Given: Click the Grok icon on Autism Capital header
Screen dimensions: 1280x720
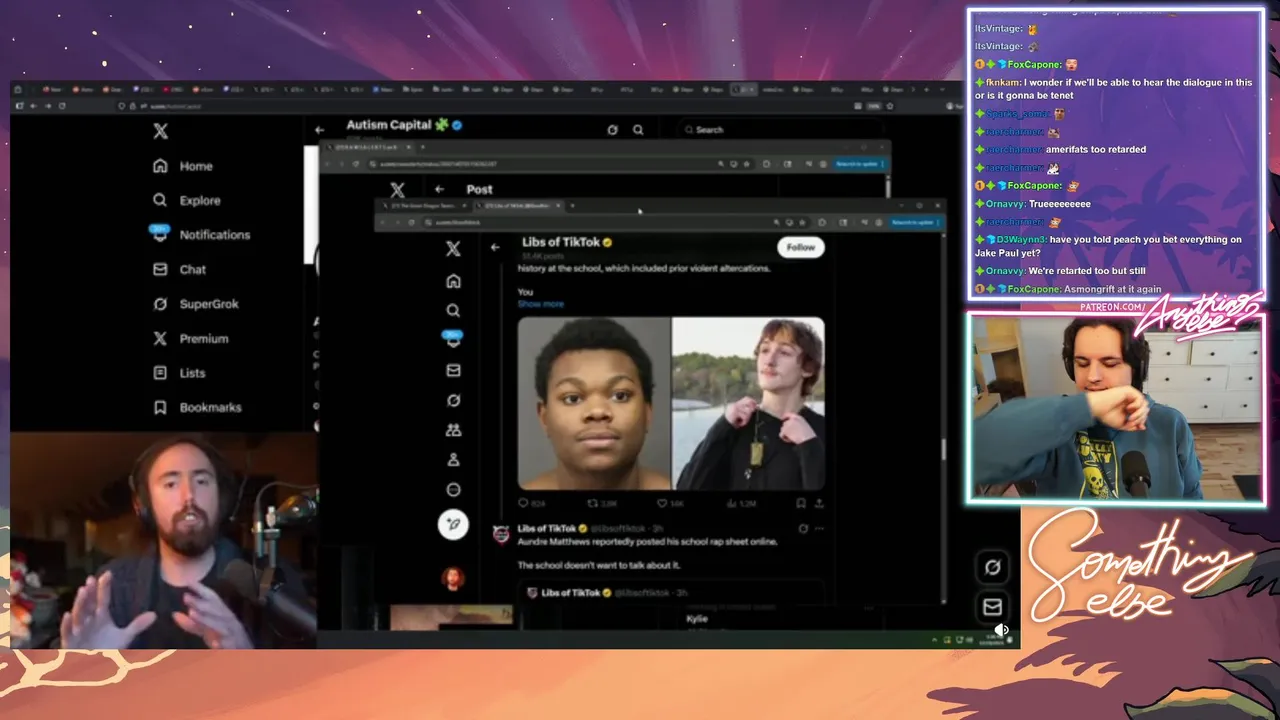Looking at the screenshot, I should (612, 130).
